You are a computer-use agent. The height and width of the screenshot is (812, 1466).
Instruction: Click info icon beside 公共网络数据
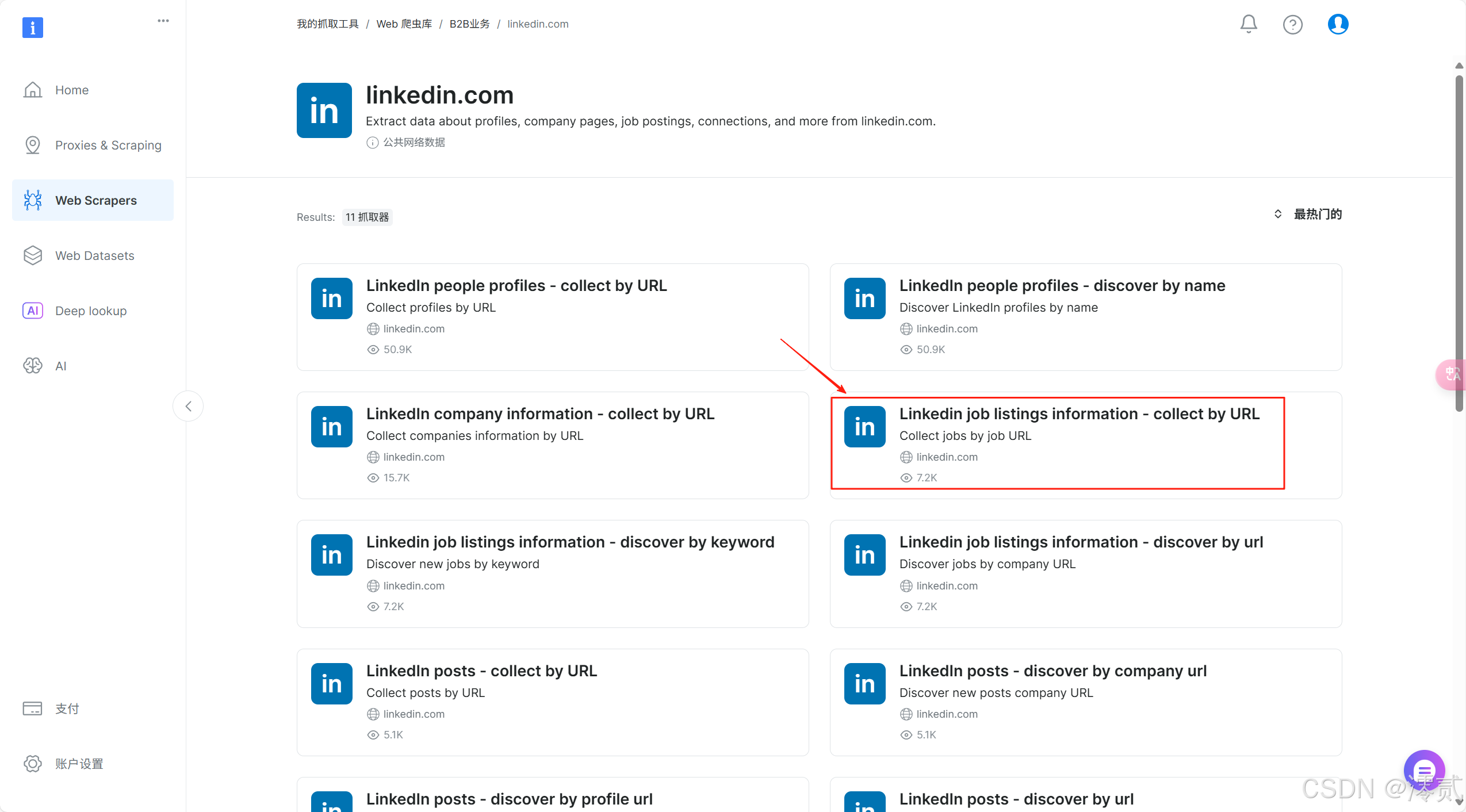[x=373, y=143]
